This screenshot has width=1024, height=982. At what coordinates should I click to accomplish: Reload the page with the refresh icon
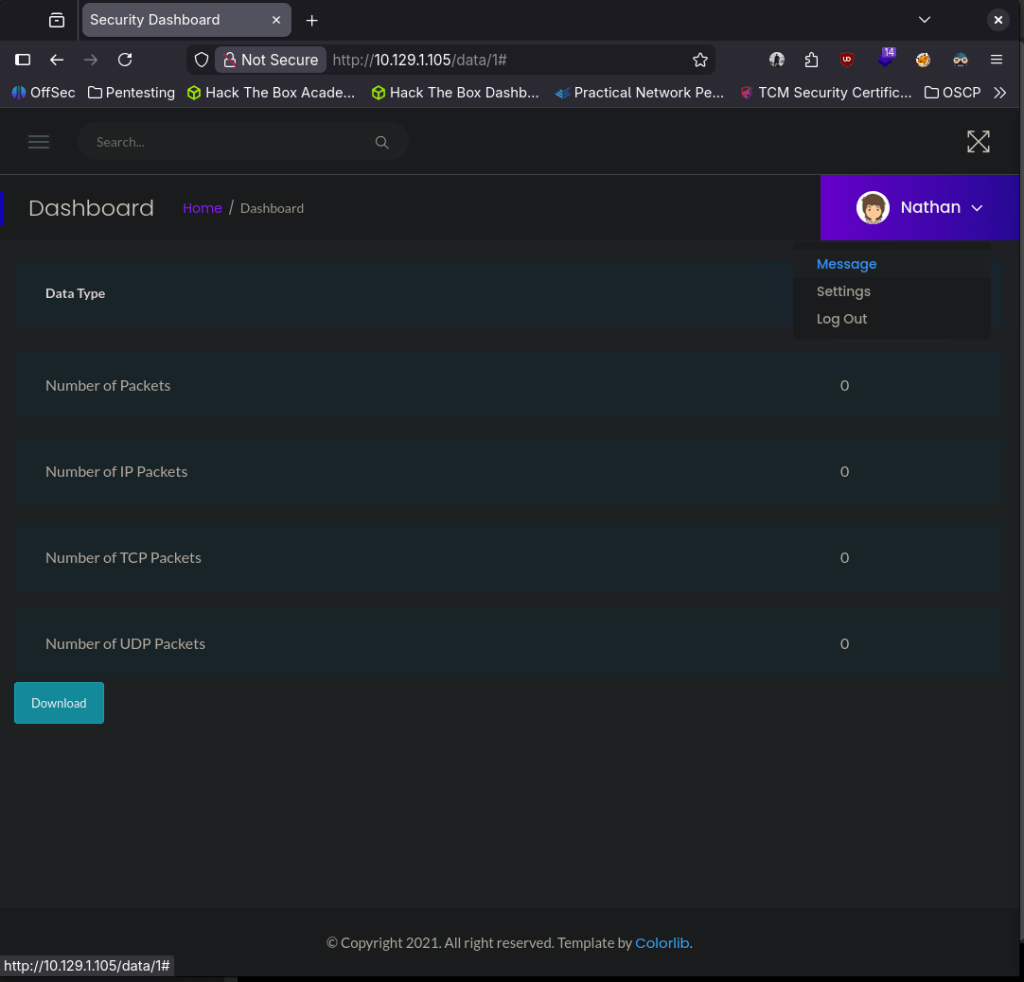[125, 60]
